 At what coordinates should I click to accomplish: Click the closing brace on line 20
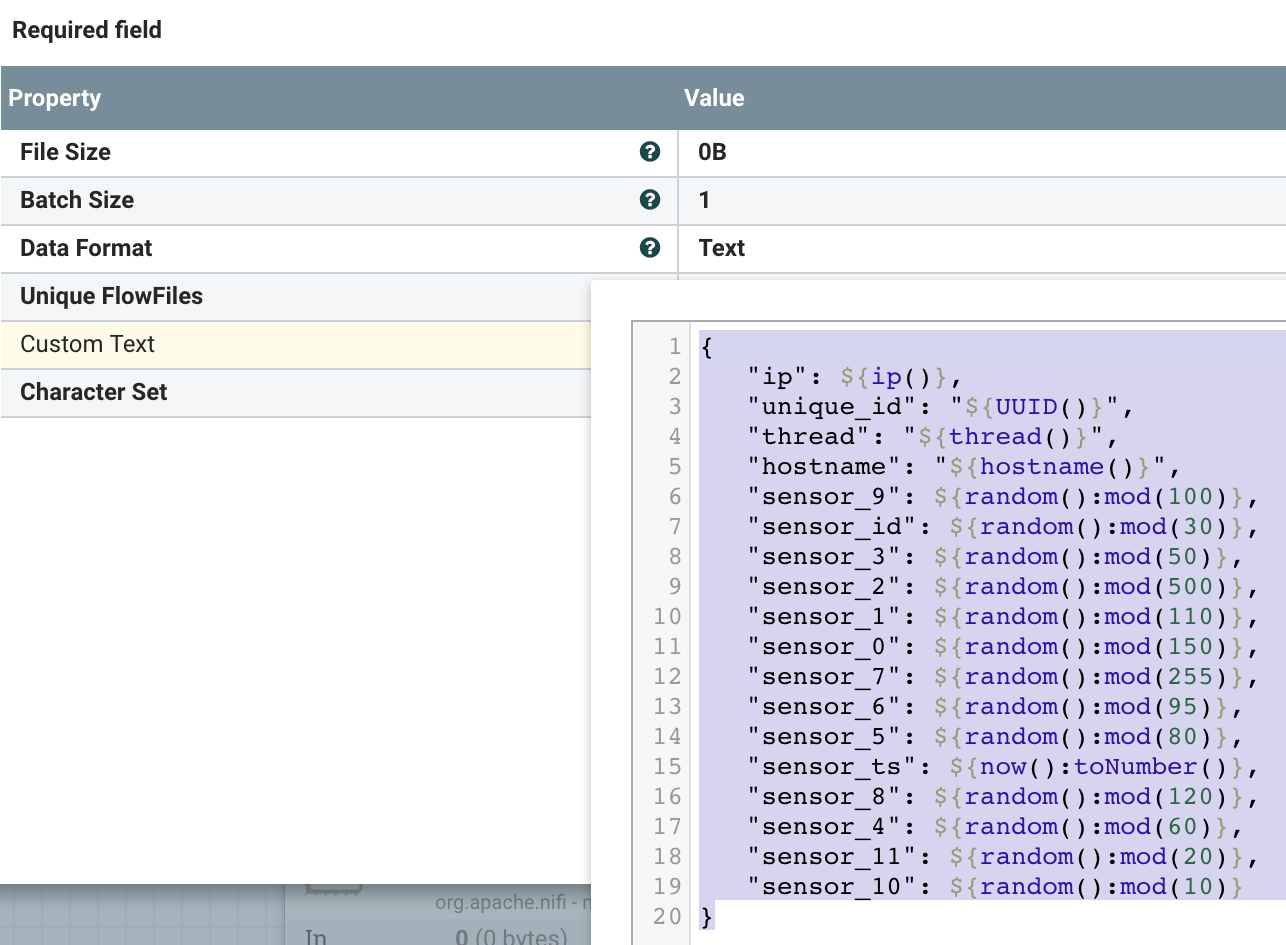[x=708, y=917]
